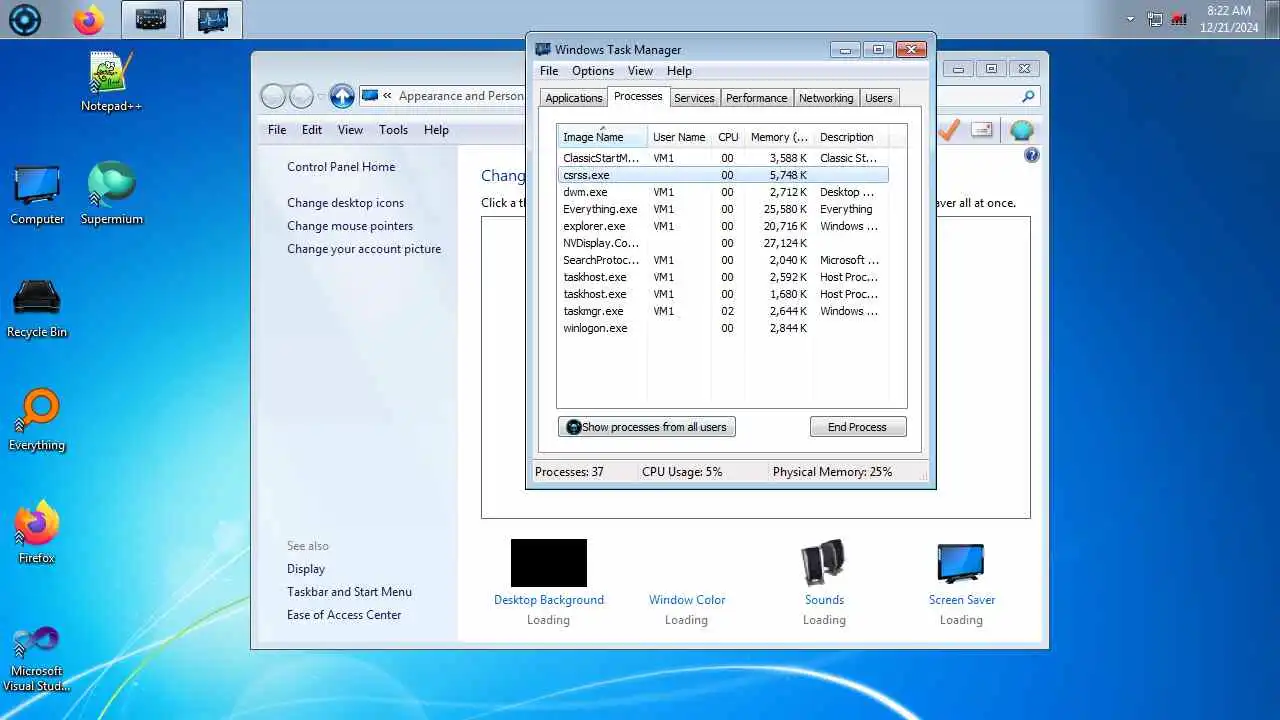
Task: Click the network signal tray icon
Action: pos(1178,19)
